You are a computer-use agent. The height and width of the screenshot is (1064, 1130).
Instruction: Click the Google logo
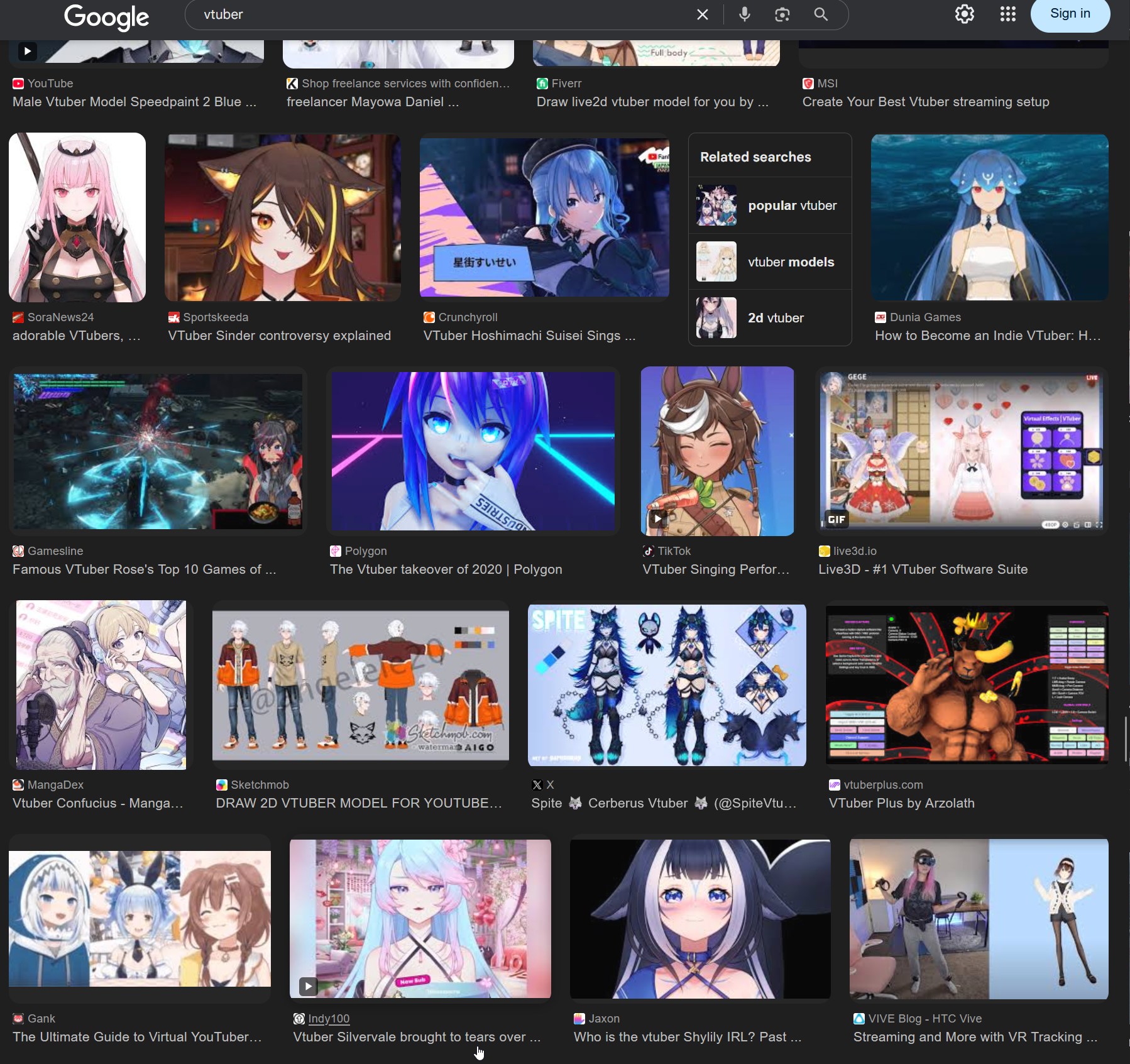coord(106,16)
